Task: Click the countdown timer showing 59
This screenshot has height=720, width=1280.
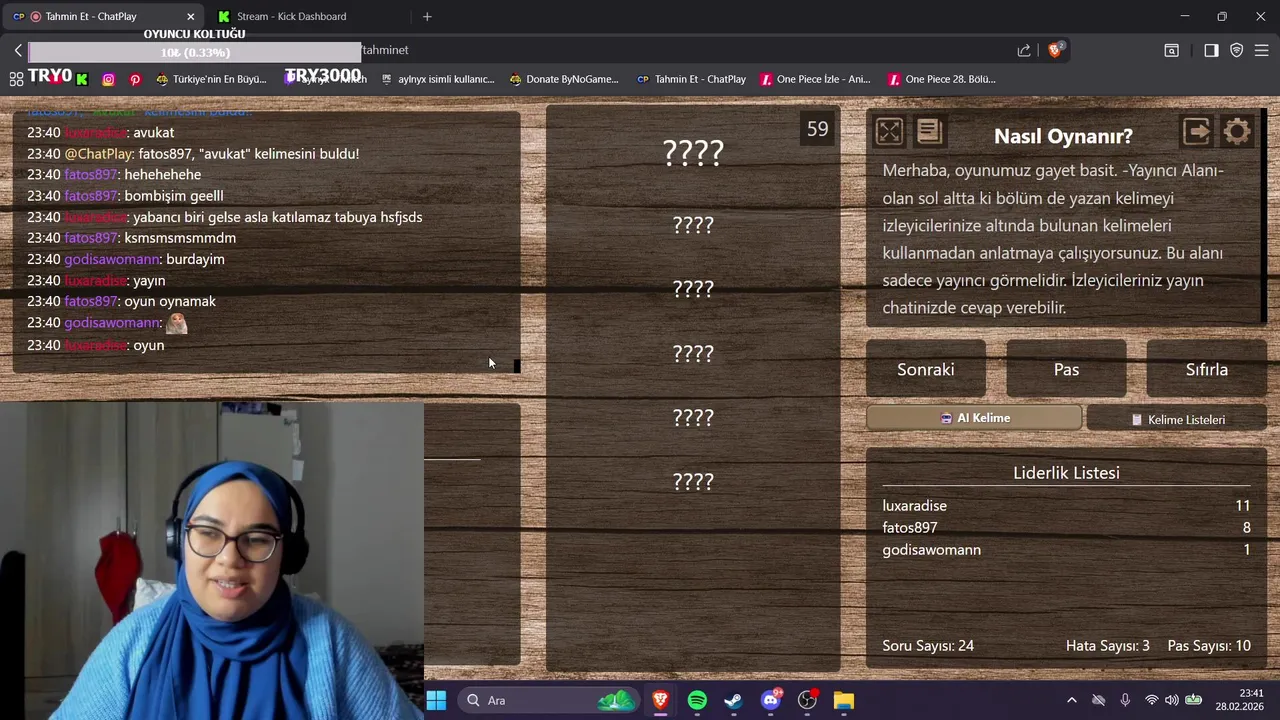Action: [x=818, y=129]
